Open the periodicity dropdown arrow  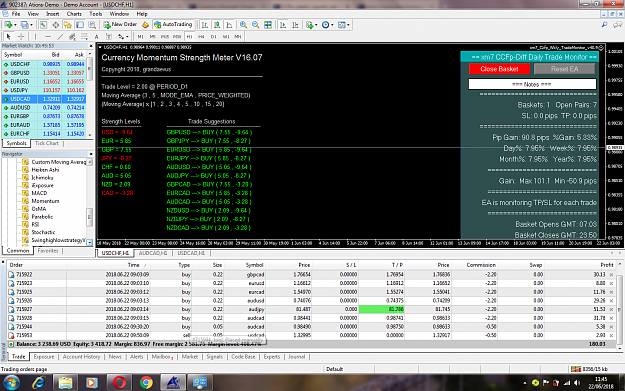pyautogui.click(x=332, y=25)
